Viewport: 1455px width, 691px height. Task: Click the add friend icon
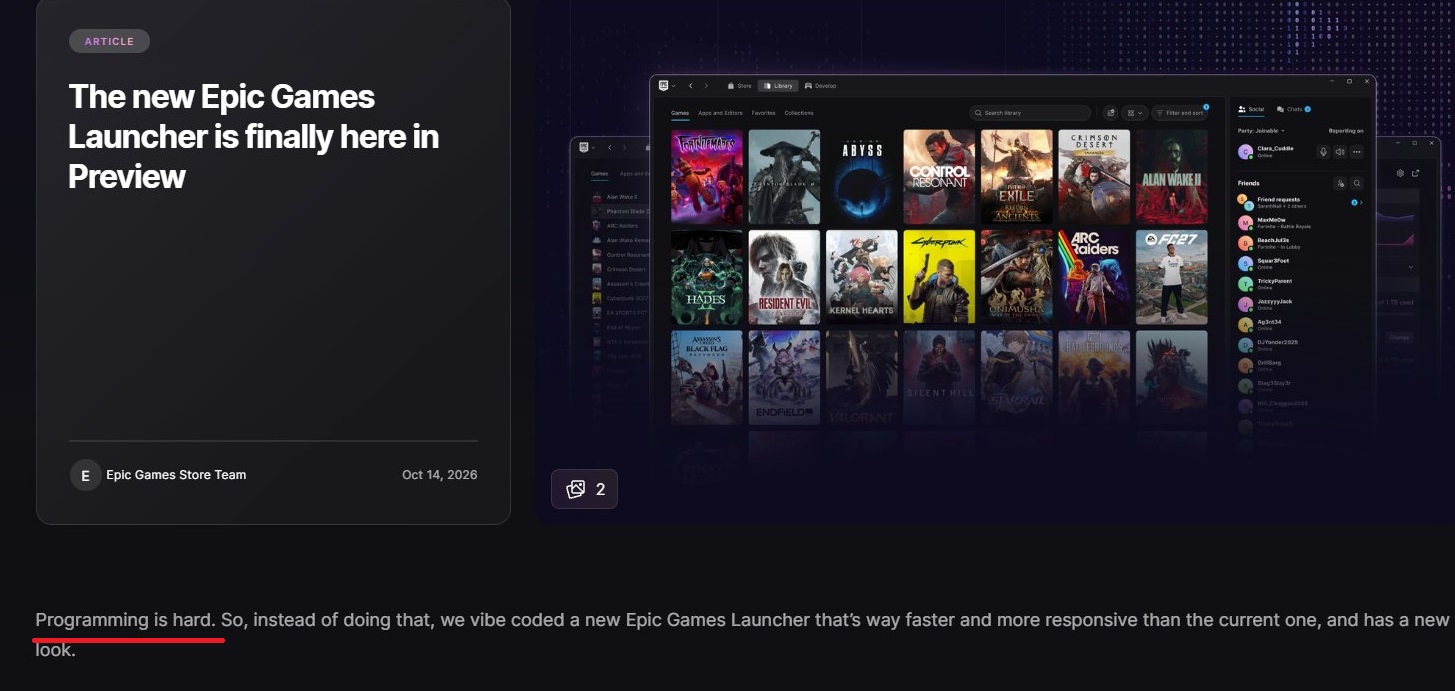coord(1340,184)
